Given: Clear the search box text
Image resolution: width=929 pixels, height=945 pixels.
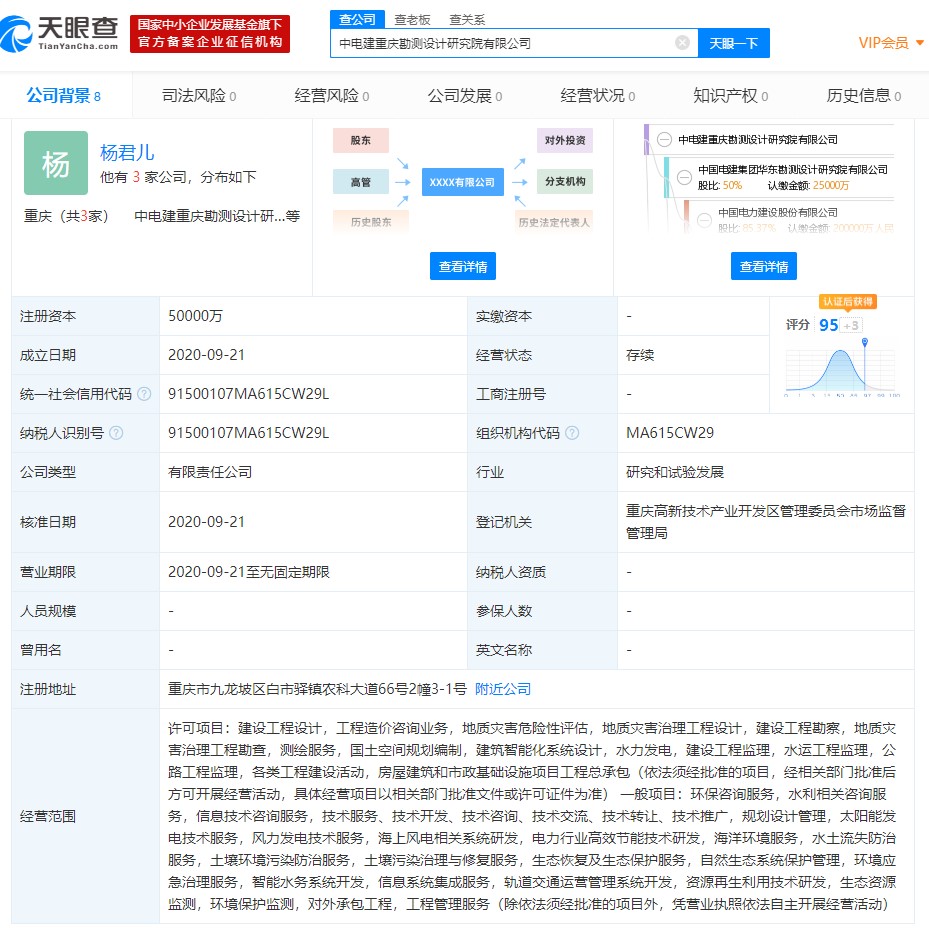Looking at the screenshot, I should [682, 43].
